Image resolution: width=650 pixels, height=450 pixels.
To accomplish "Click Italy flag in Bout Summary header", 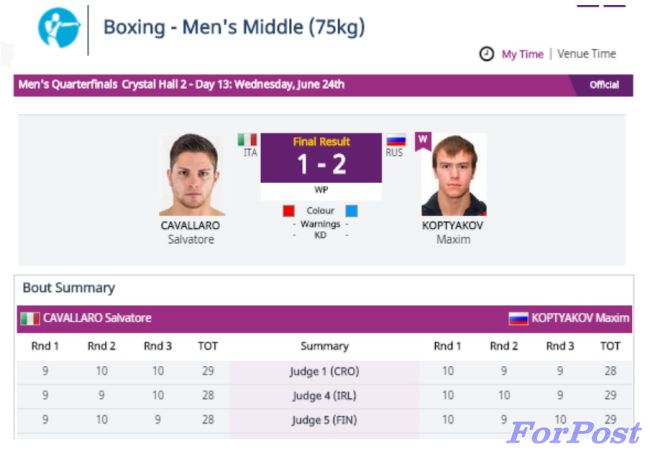I will pyautogui.click(x=30, y=318).
